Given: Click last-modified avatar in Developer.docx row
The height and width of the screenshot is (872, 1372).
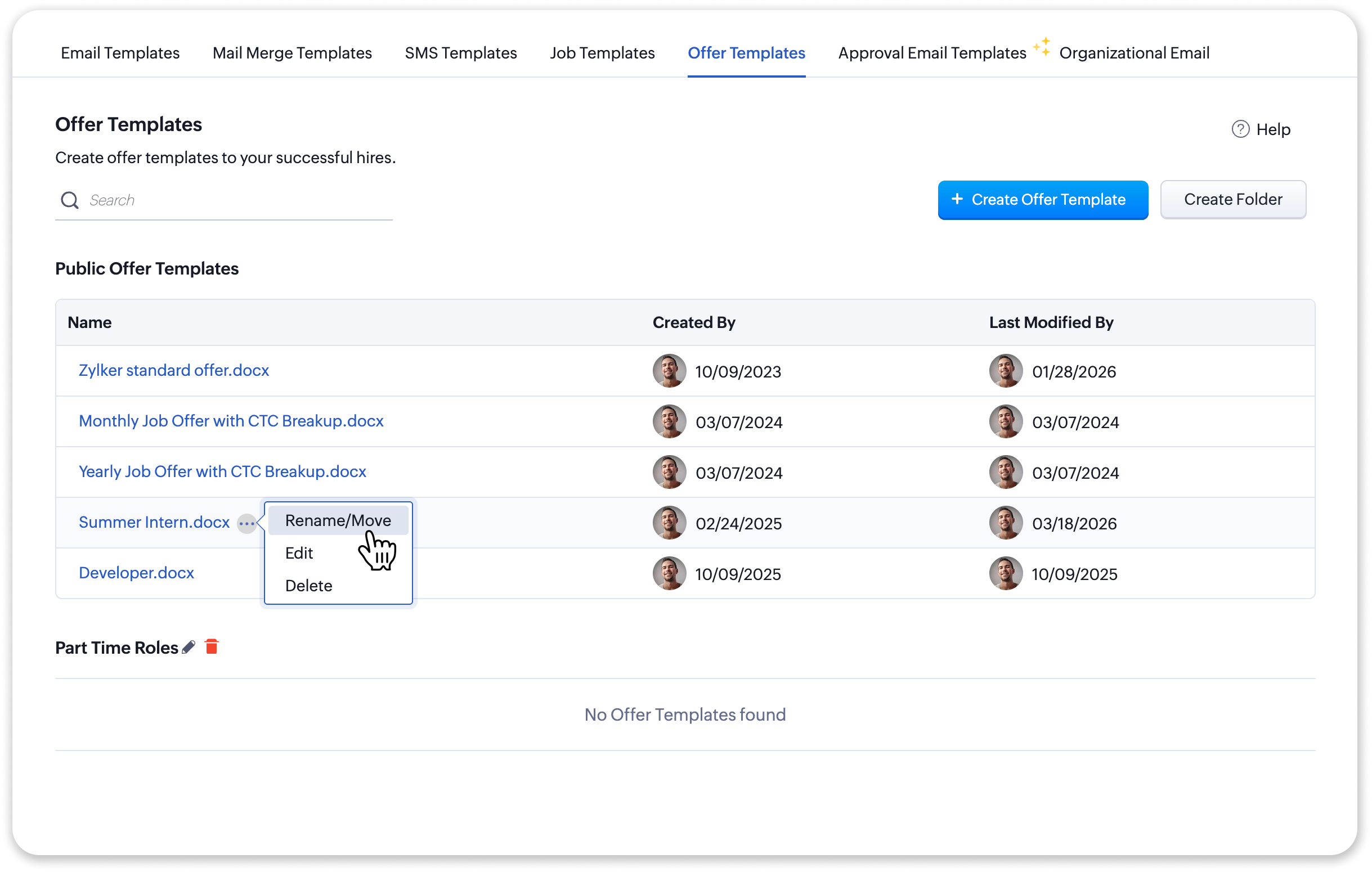Looking at the screenshot, I should [1005, 573].
